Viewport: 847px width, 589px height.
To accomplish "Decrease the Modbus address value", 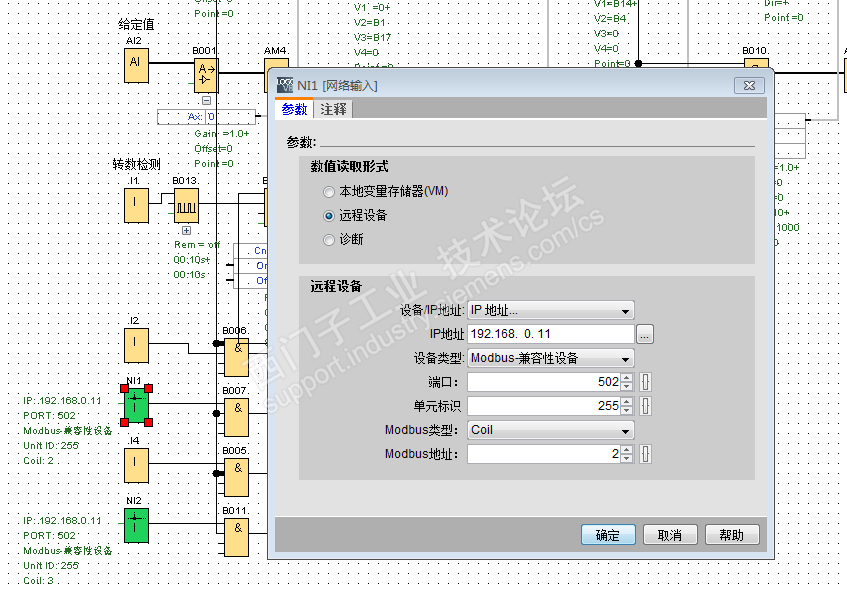I will pyautogui.click(x=626, y=458).
